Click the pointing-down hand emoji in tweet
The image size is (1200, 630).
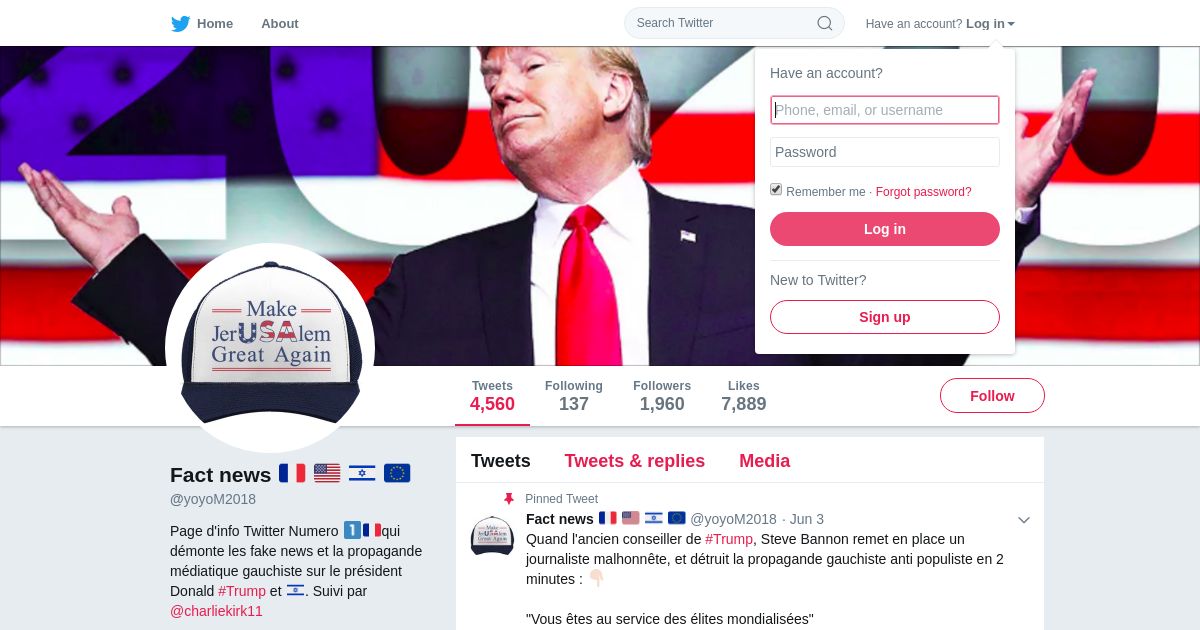coord(597,578)
